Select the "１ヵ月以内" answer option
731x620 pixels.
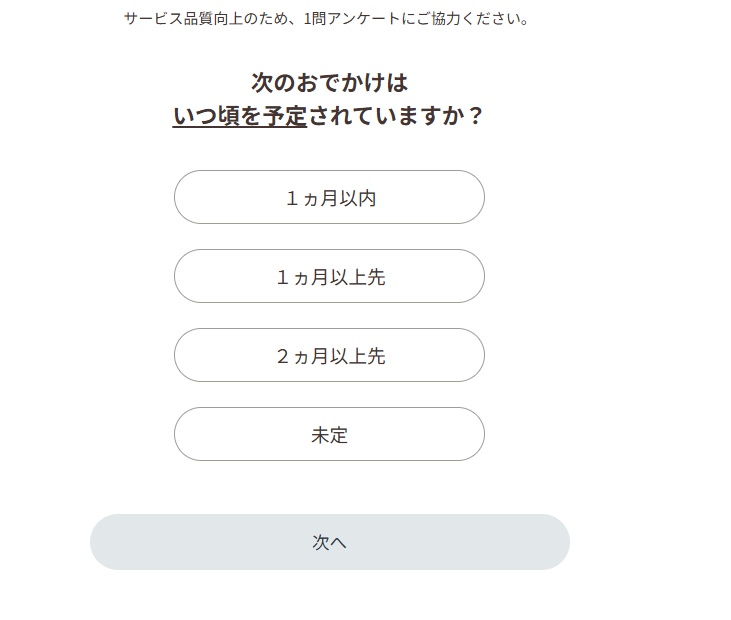[x=329, y=198]
